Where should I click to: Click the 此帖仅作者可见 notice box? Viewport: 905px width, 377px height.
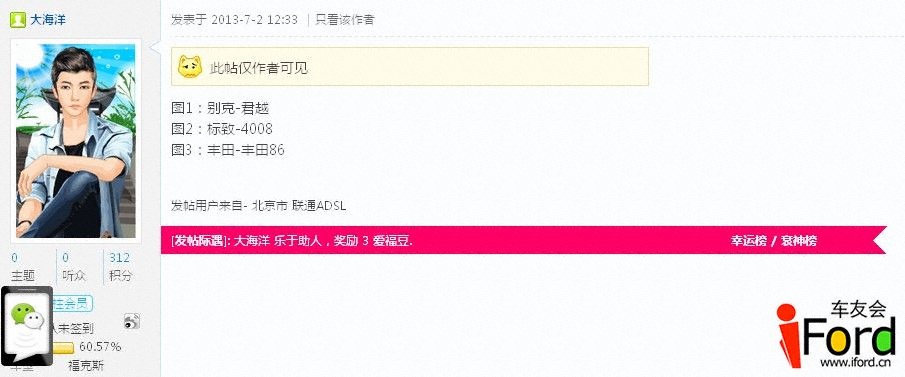[x=410, y=67]
